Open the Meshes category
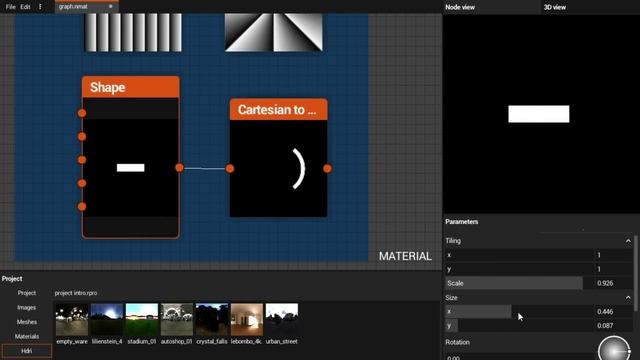Viewport: 640px width, 360px height. (27, 322)
